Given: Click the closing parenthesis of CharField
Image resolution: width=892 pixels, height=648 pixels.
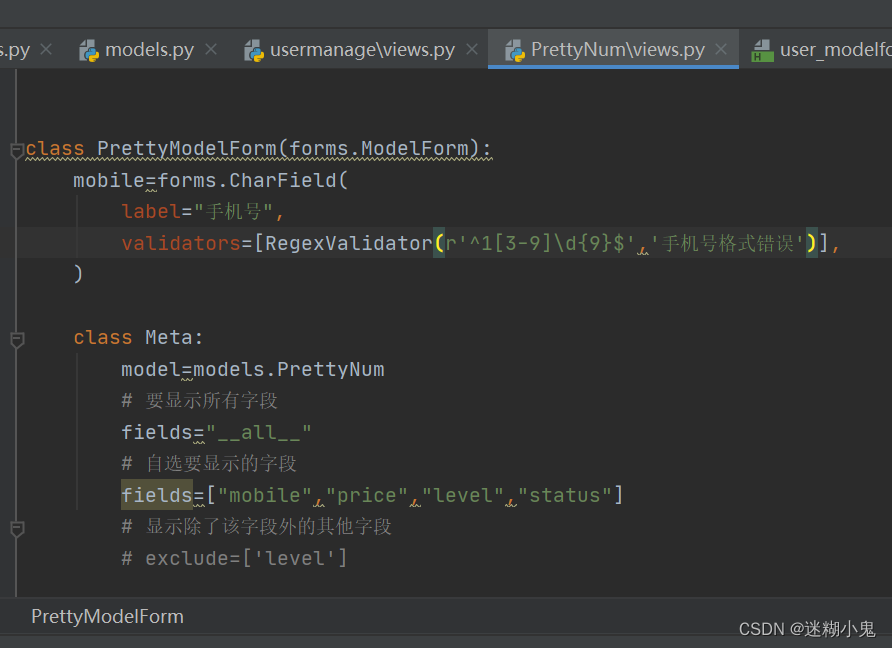Looking at the screenshot, I should tap(78, 274).
